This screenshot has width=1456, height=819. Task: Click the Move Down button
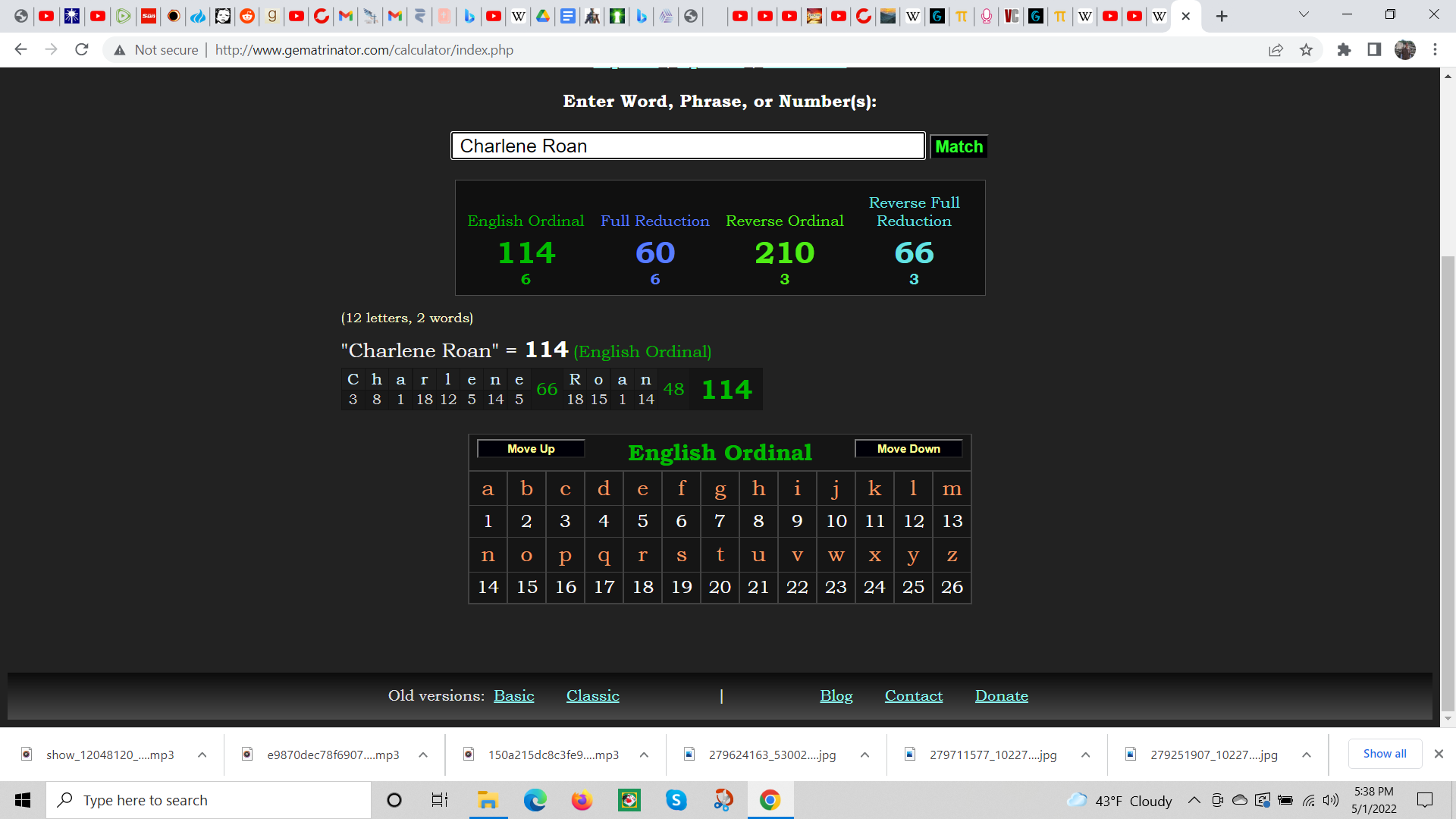click(x=908, y=449)
